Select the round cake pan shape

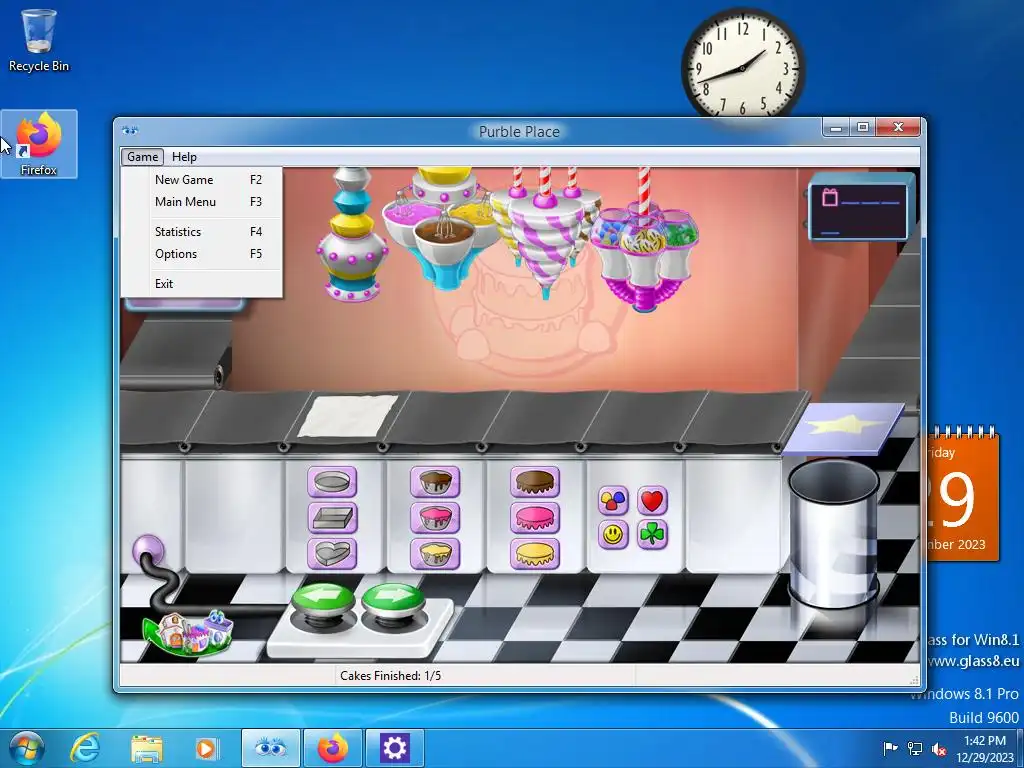[332, 482]
